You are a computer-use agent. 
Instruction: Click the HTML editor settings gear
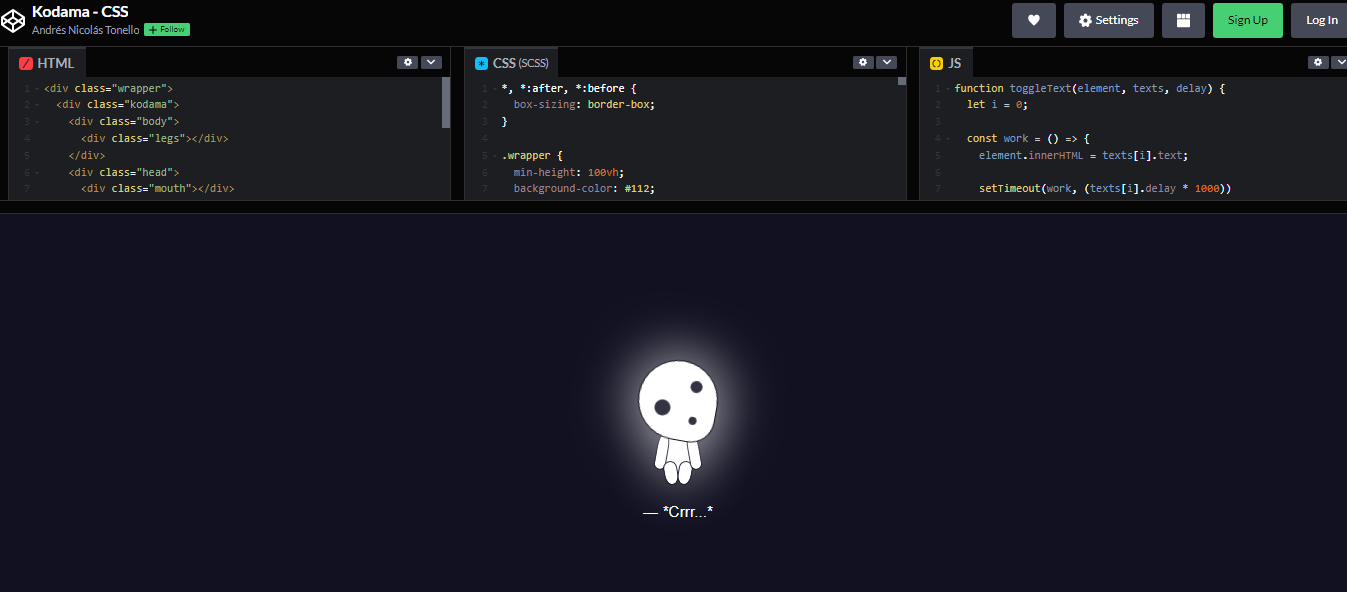coord(407,61)
